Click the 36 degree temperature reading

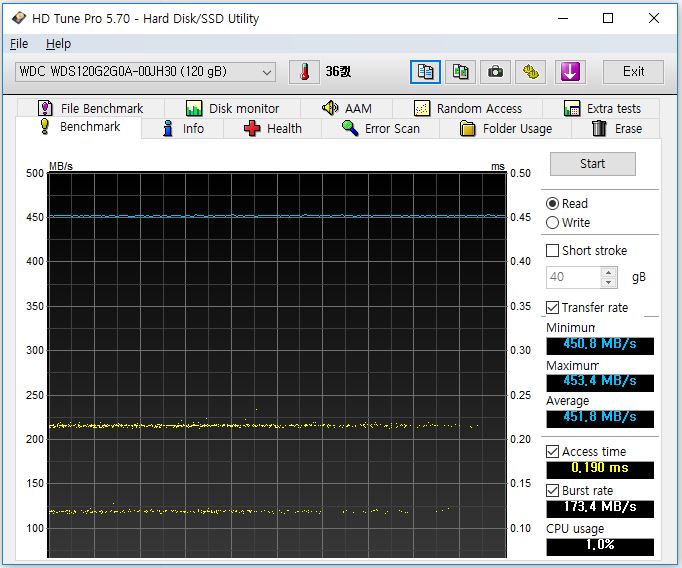click(338, 72)
